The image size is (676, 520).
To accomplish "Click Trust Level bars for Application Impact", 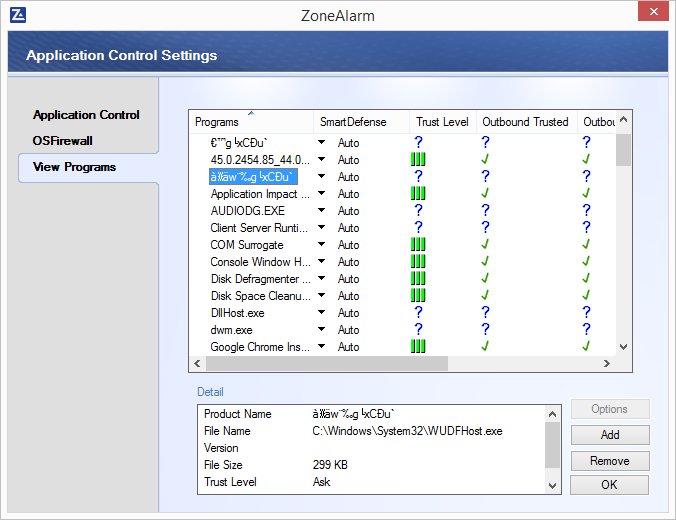I will coord(418,194).
